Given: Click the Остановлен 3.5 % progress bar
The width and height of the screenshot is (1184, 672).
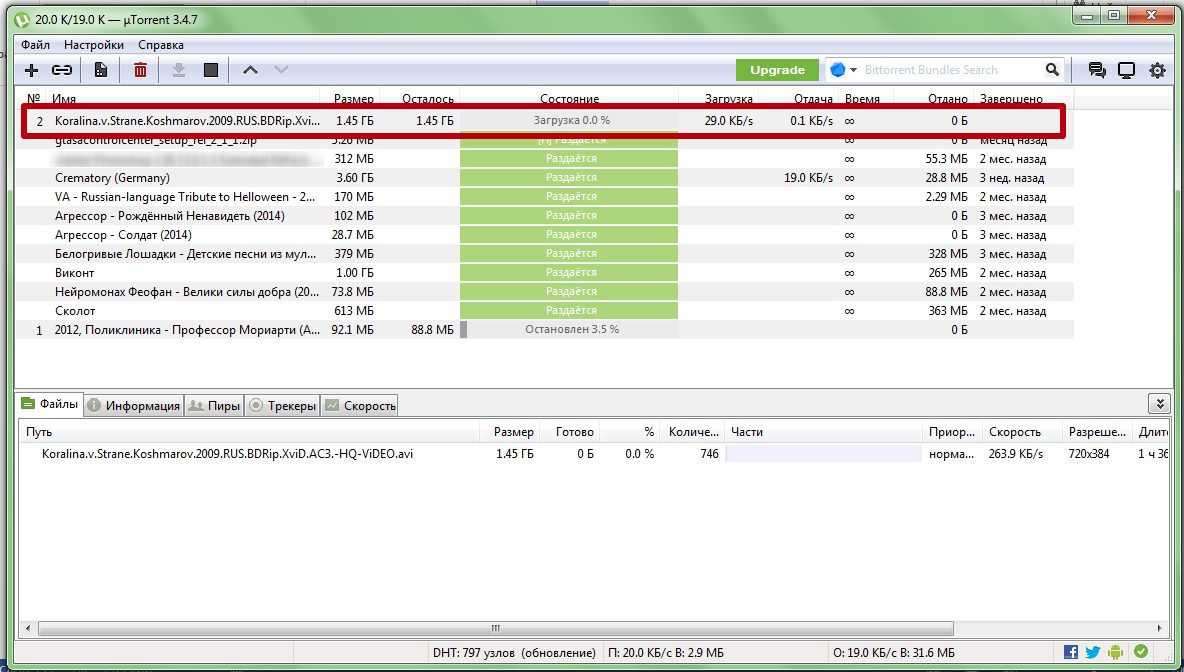Looking at the screenshot, I should tap(569, 329).
